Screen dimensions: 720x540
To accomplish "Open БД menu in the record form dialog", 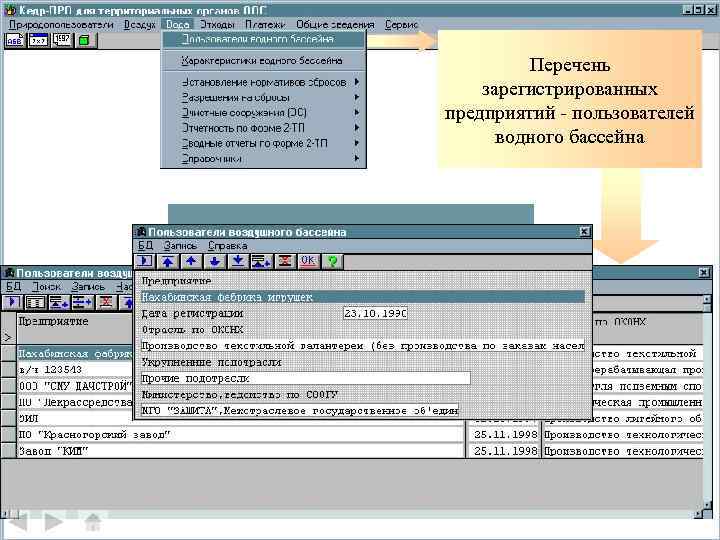I will pos(146,246).
